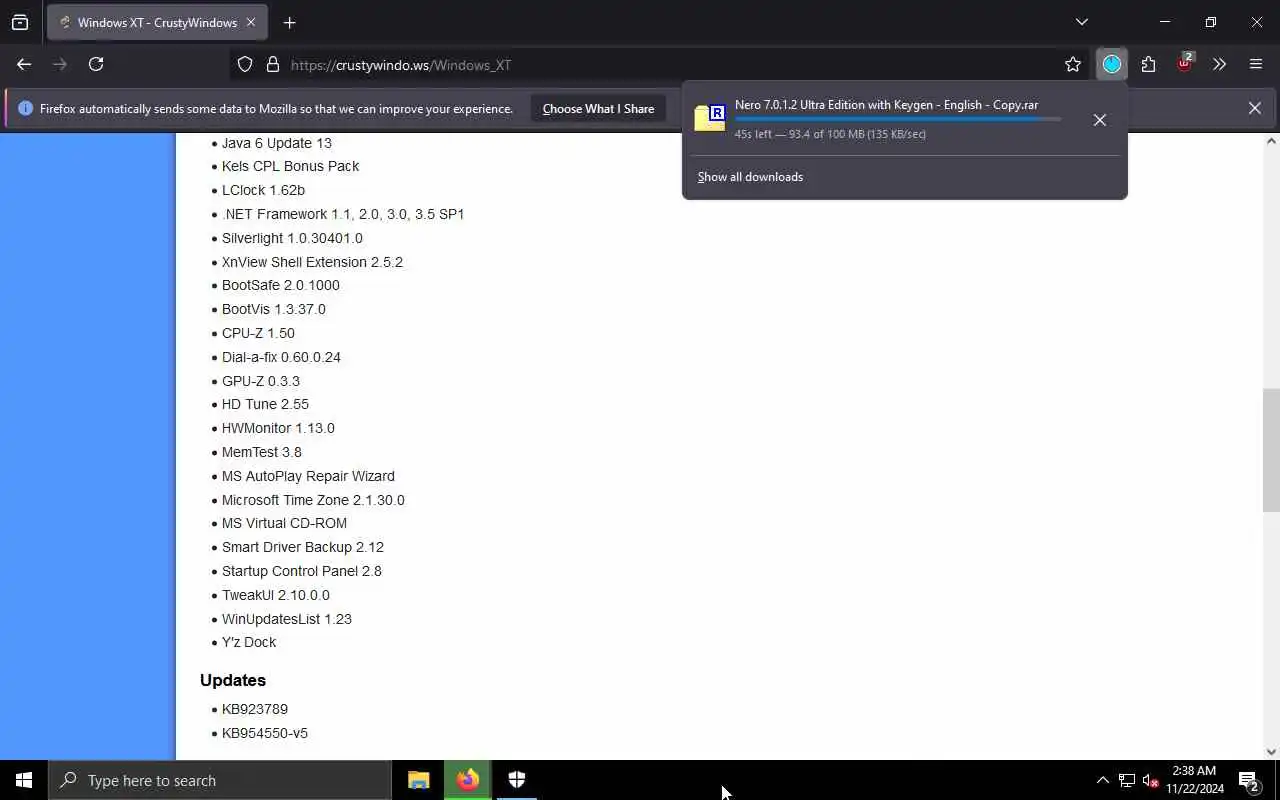The image size is (1280, 800).
Task: Click the Nero download progress bar
Action: coord(898,119)
